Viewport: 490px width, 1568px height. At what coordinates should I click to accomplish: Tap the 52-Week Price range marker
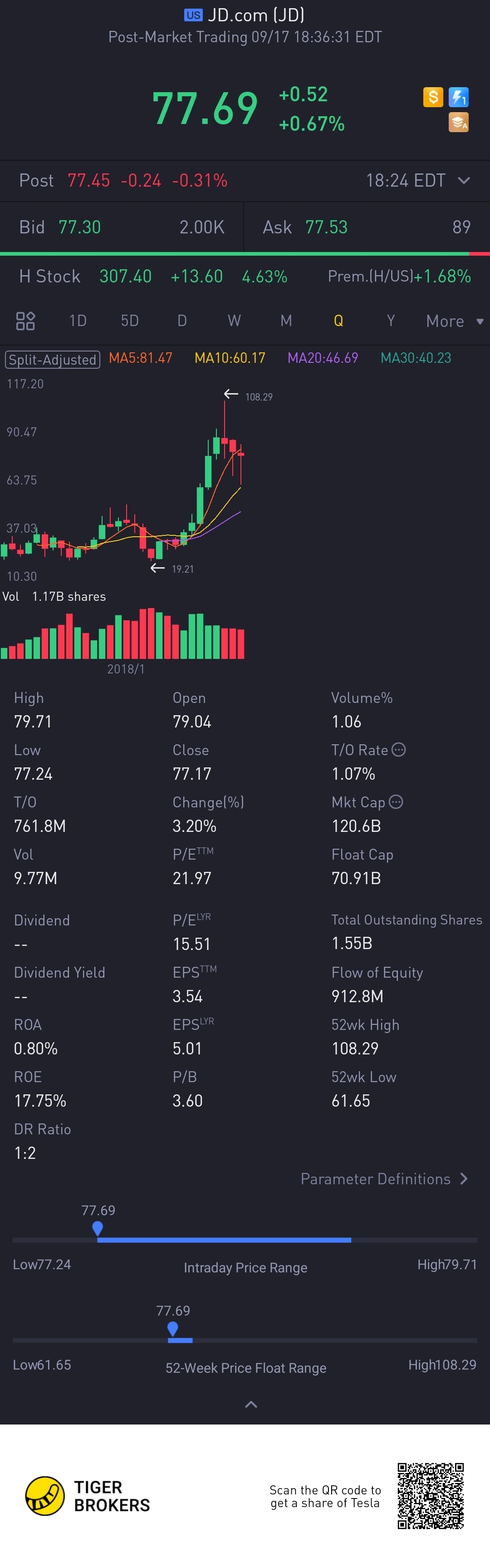coord(173,1329)
